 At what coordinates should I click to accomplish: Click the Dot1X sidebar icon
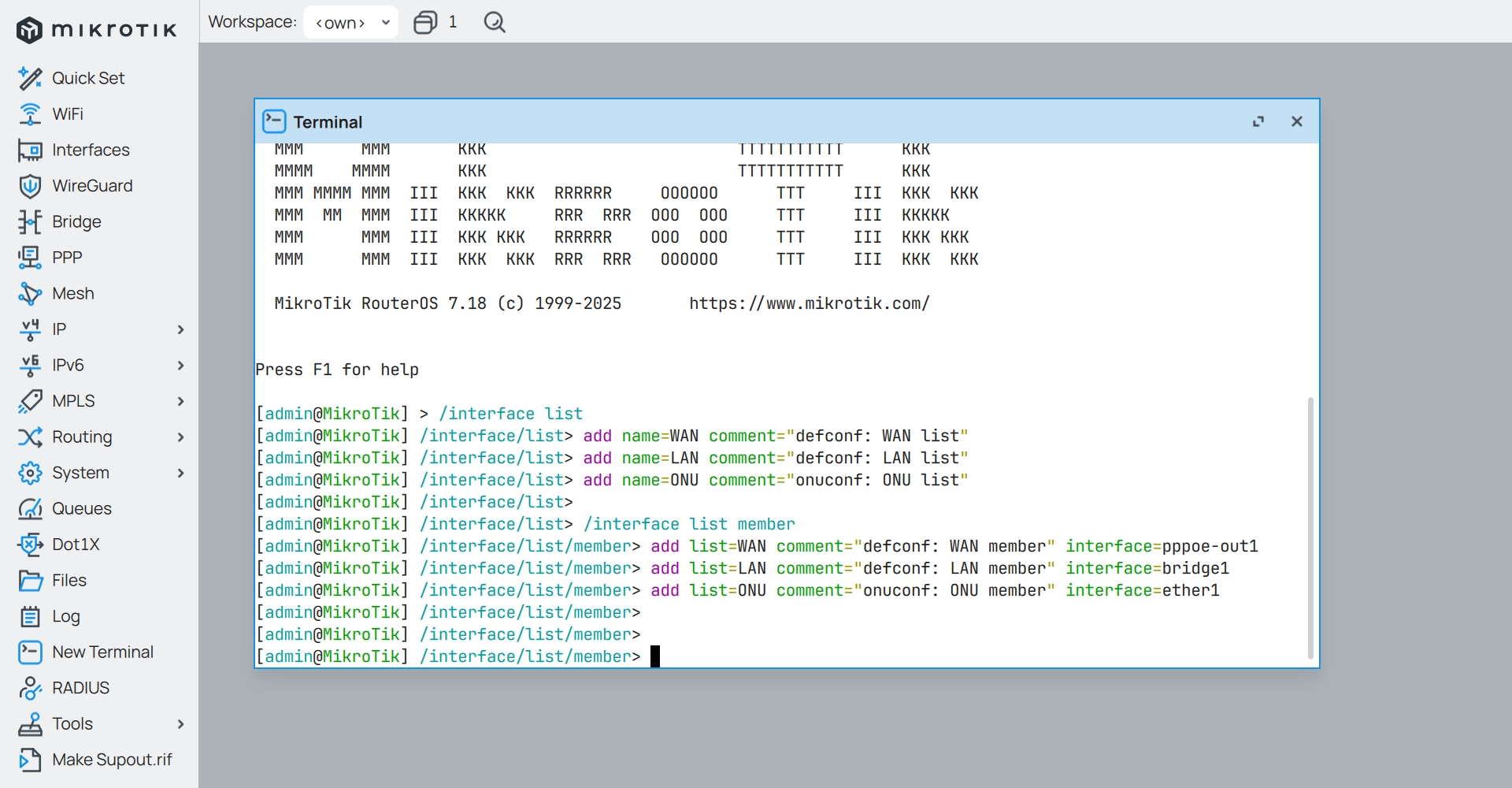click(30, 545)
